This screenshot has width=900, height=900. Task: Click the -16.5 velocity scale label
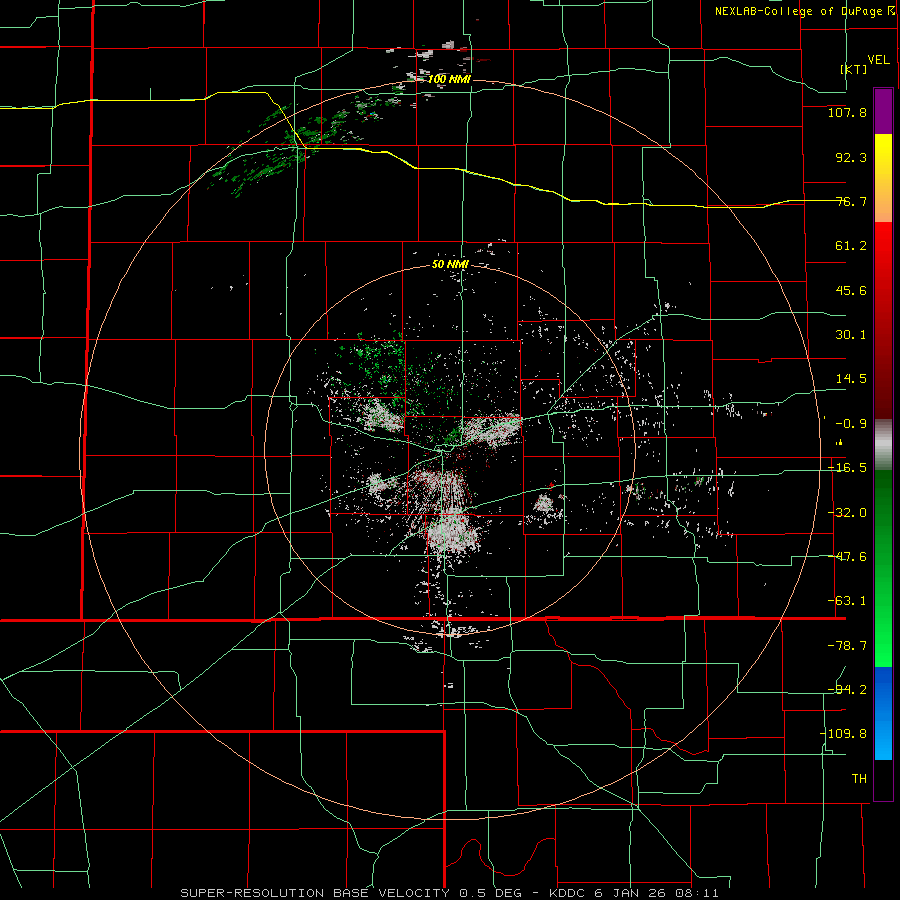click(847, 468)
